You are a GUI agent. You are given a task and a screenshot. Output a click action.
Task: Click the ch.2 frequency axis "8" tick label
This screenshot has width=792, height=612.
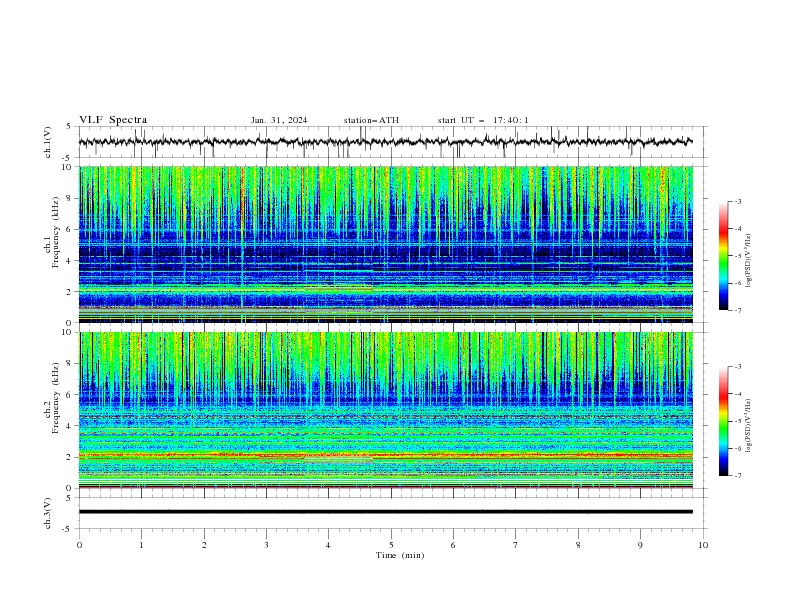pyautogui.click(x=70, y=364)
